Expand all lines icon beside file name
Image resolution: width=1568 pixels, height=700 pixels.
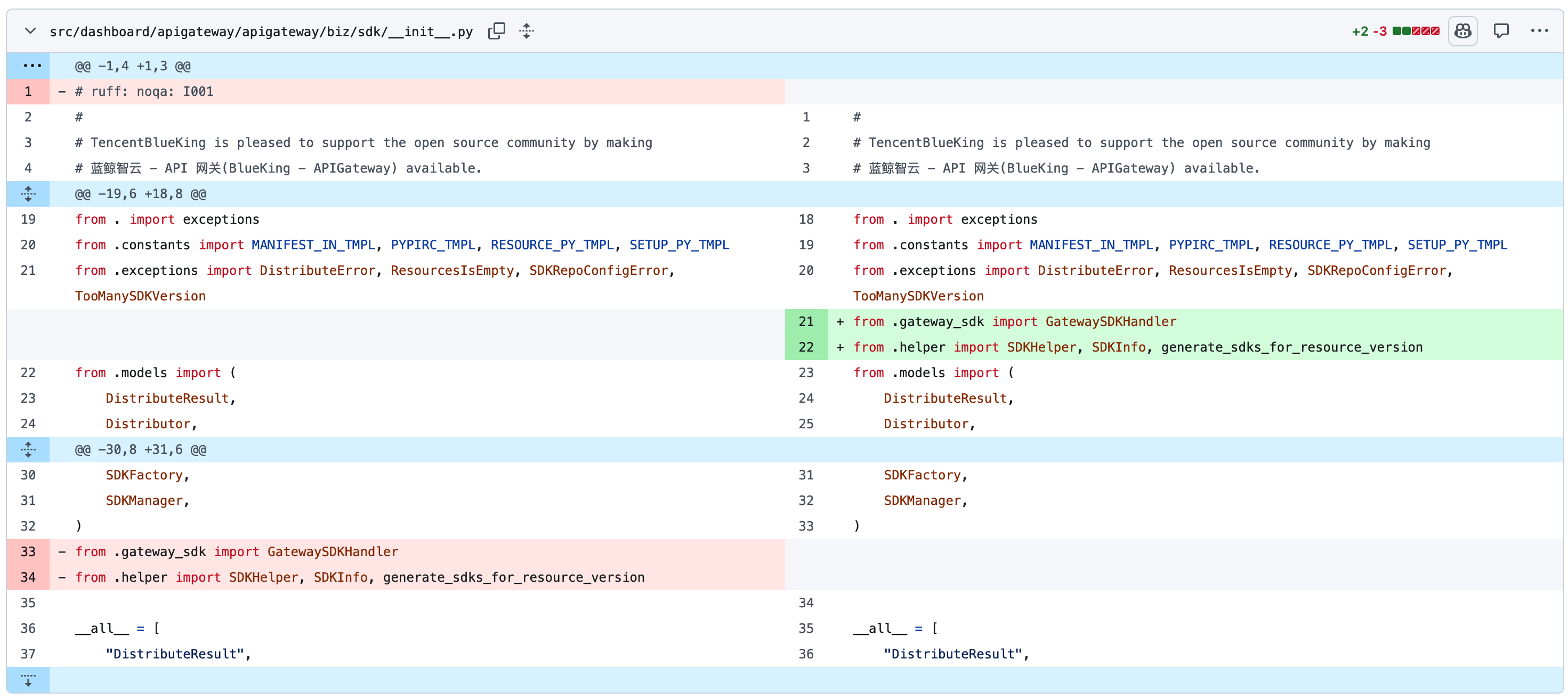coord(527,31)
